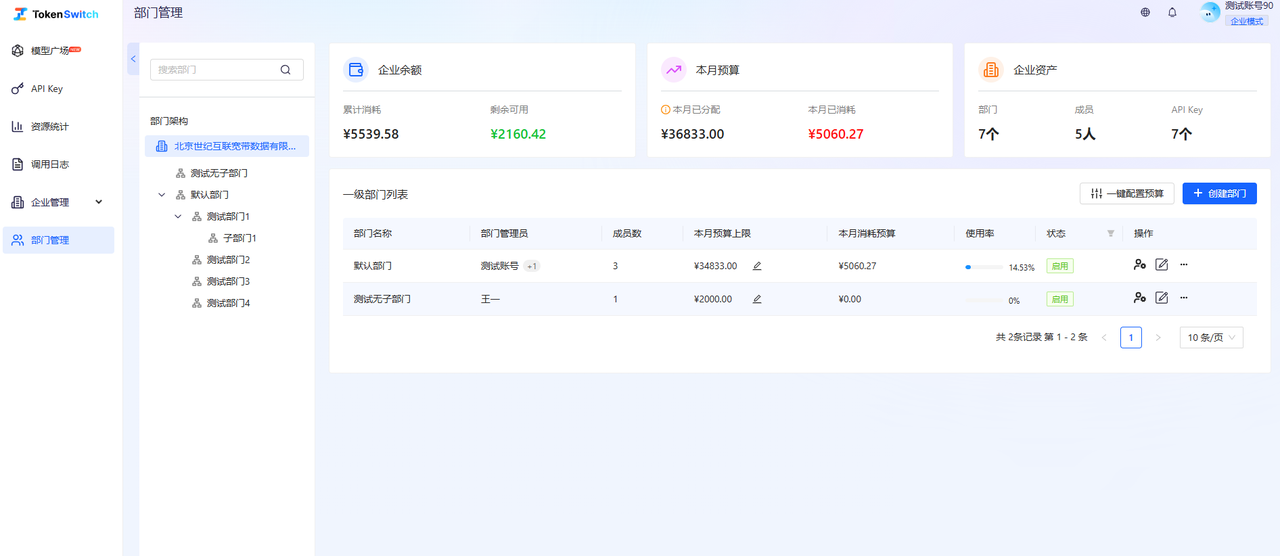The image size is (1280, 556).
Task: Click the 企业余额 wallet icon
Action: click(355, 70)
